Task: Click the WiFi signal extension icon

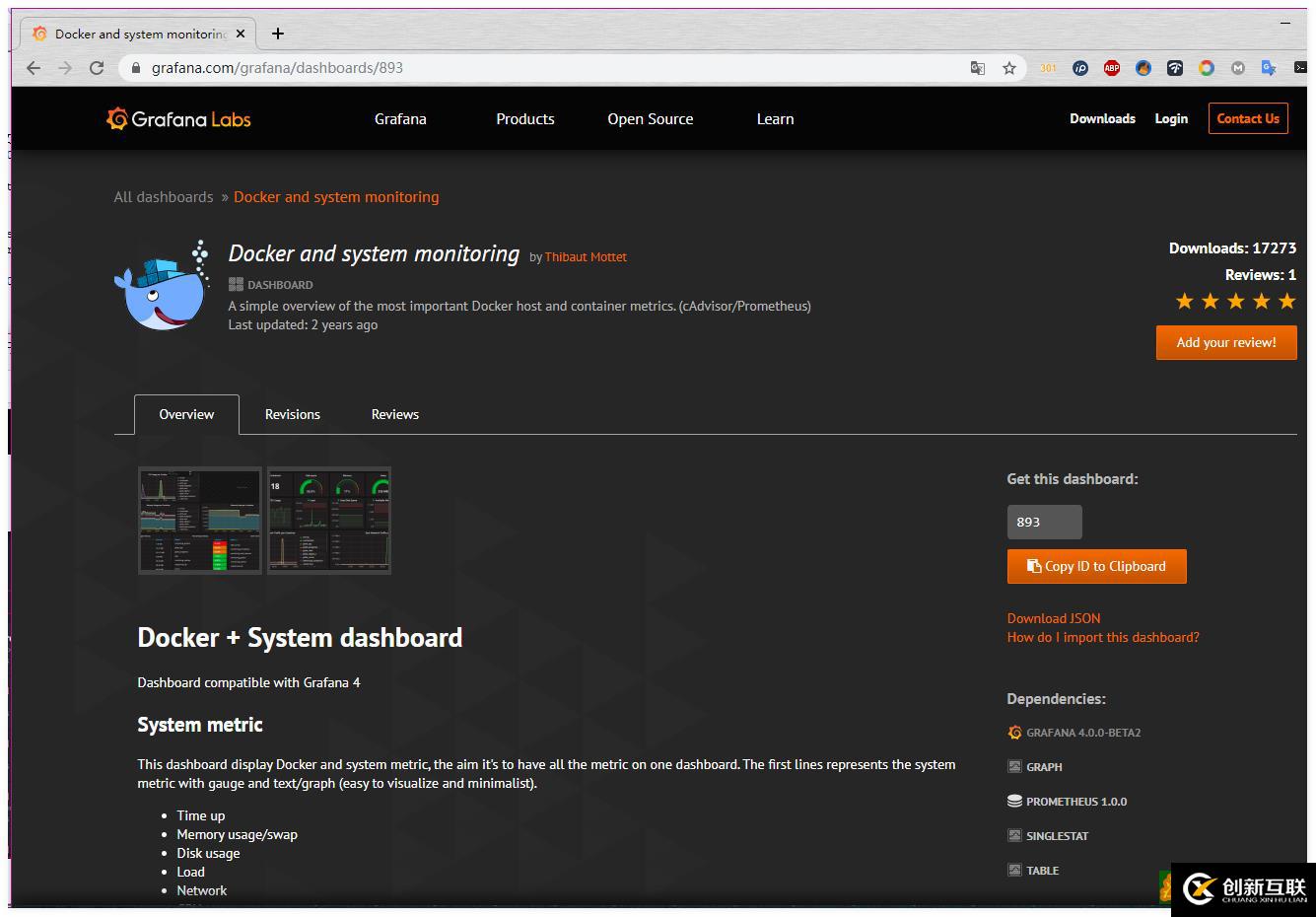Action: point(1175,68)
